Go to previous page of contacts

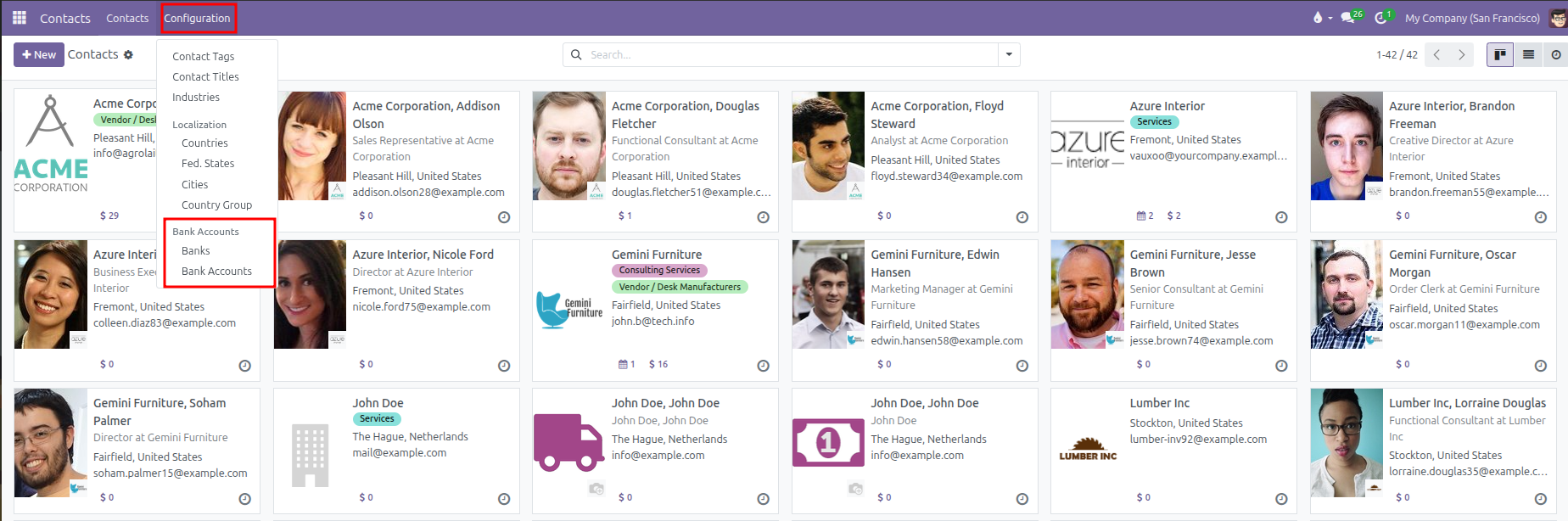pos(1437,55)
